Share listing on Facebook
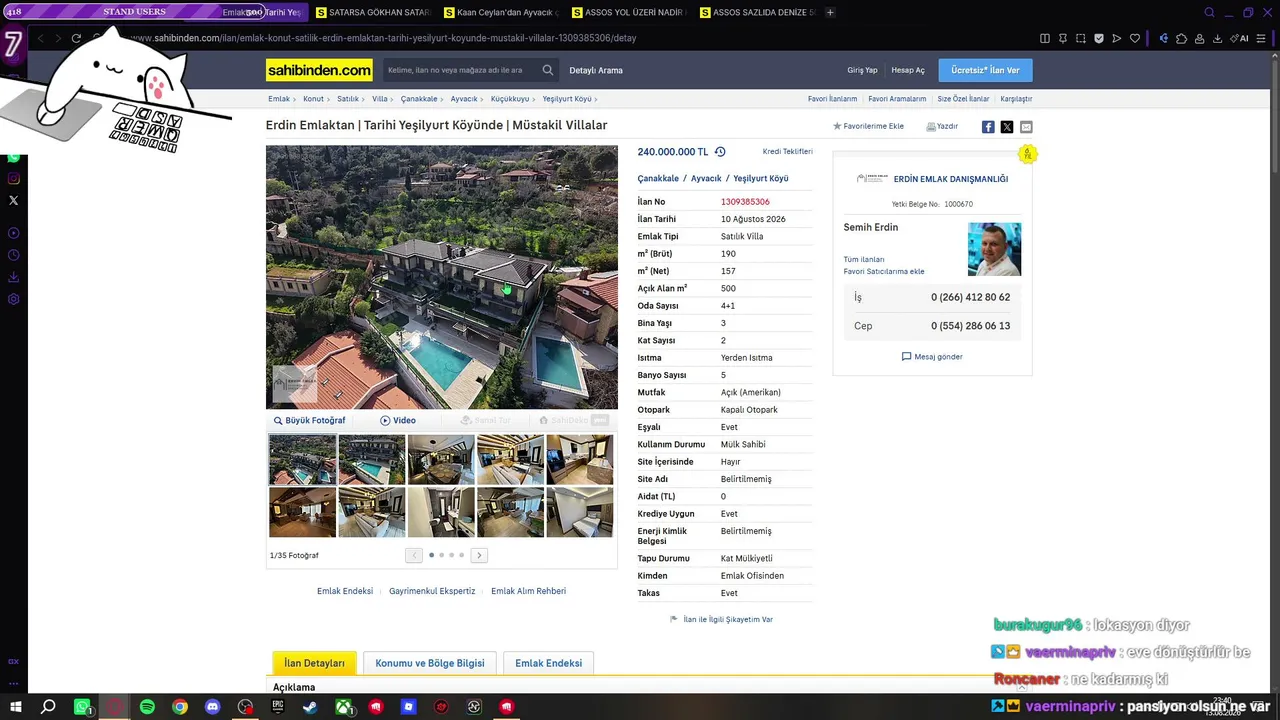Viewport: 1280px width, 720px height. (988, 127)
